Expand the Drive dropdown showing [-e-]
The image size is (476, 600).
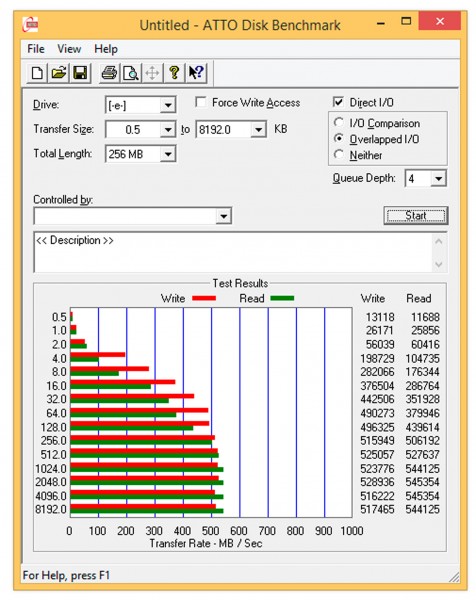point(168,105)
